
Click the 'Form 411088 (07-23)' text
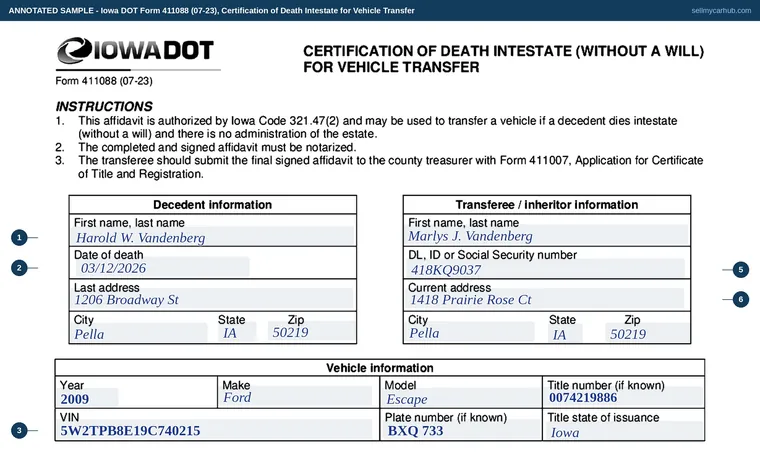[104, 80]
